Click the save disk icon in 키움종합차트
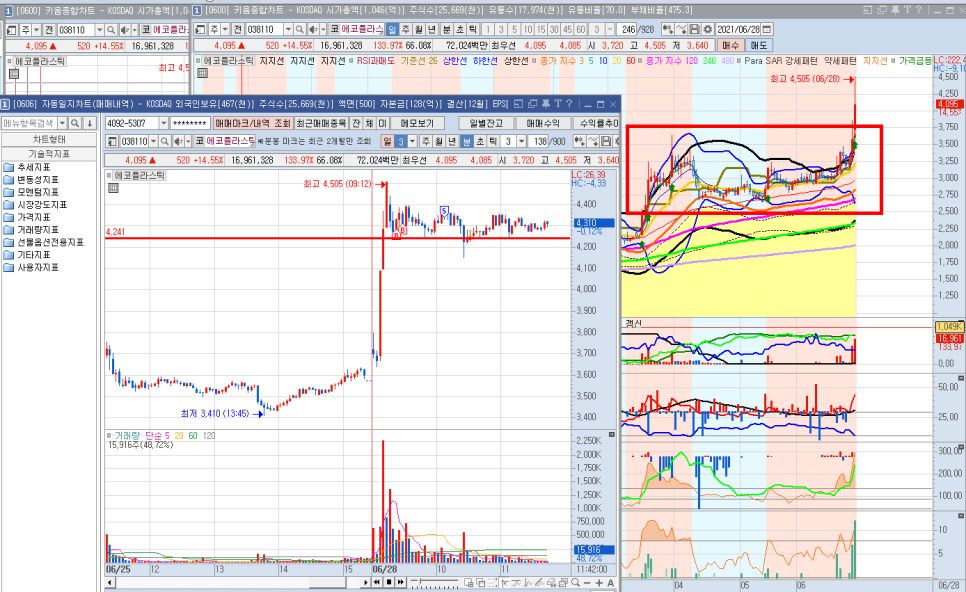Screen dimensions: 966x592 [x=694, y=30]
